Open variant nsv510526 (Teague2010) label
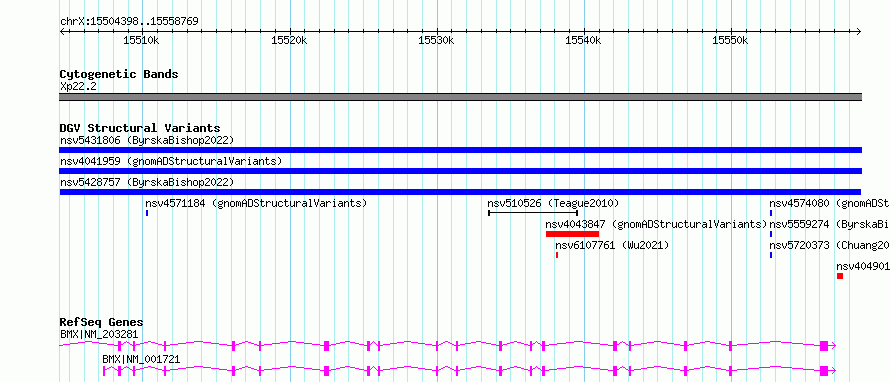The height and width of the screenshot is (382, 890). [553, 203]
